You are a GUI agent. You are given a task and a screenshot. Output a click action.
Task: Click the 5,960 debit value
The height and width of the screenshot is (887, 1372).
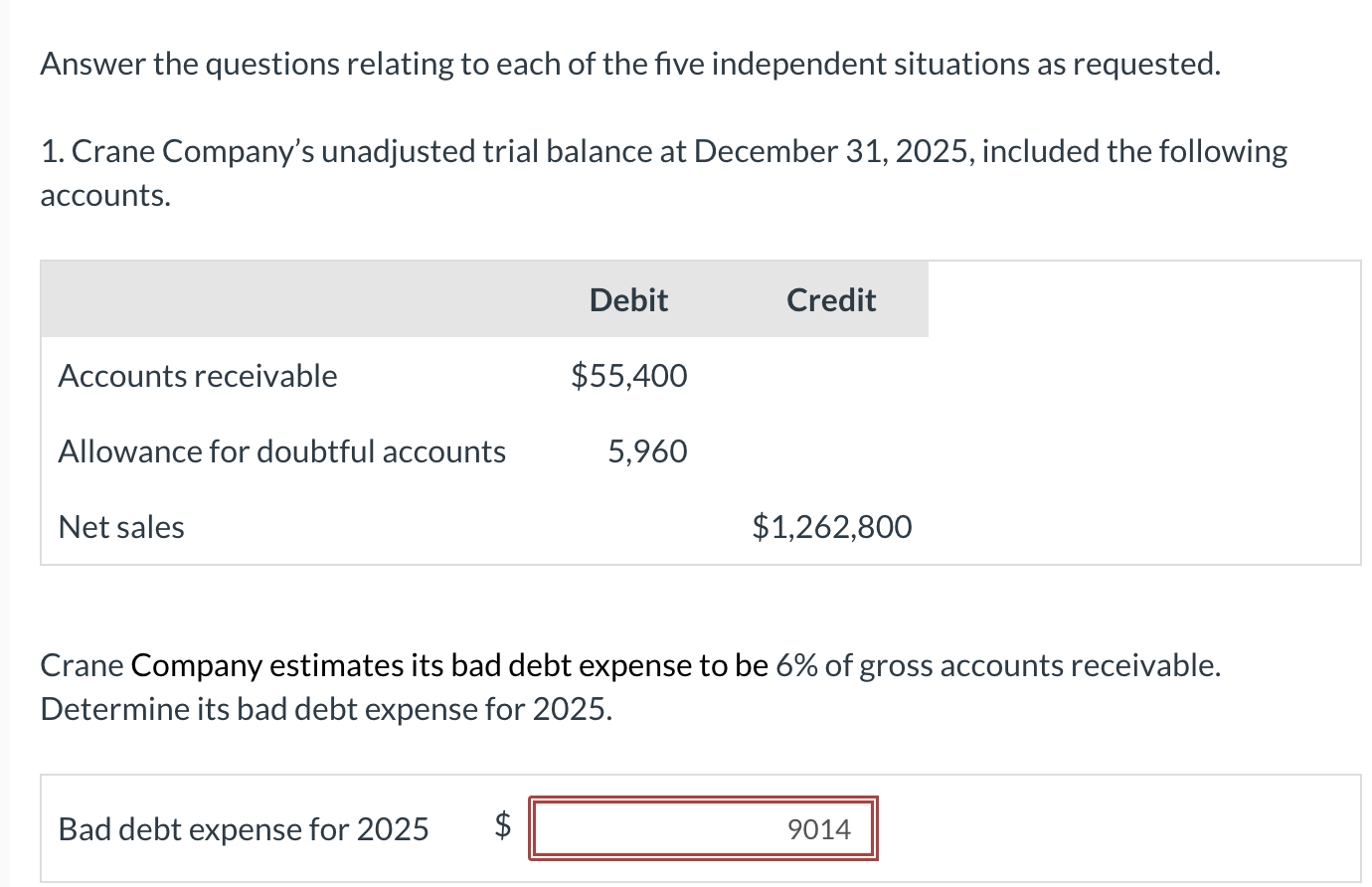tap(647, 451)
